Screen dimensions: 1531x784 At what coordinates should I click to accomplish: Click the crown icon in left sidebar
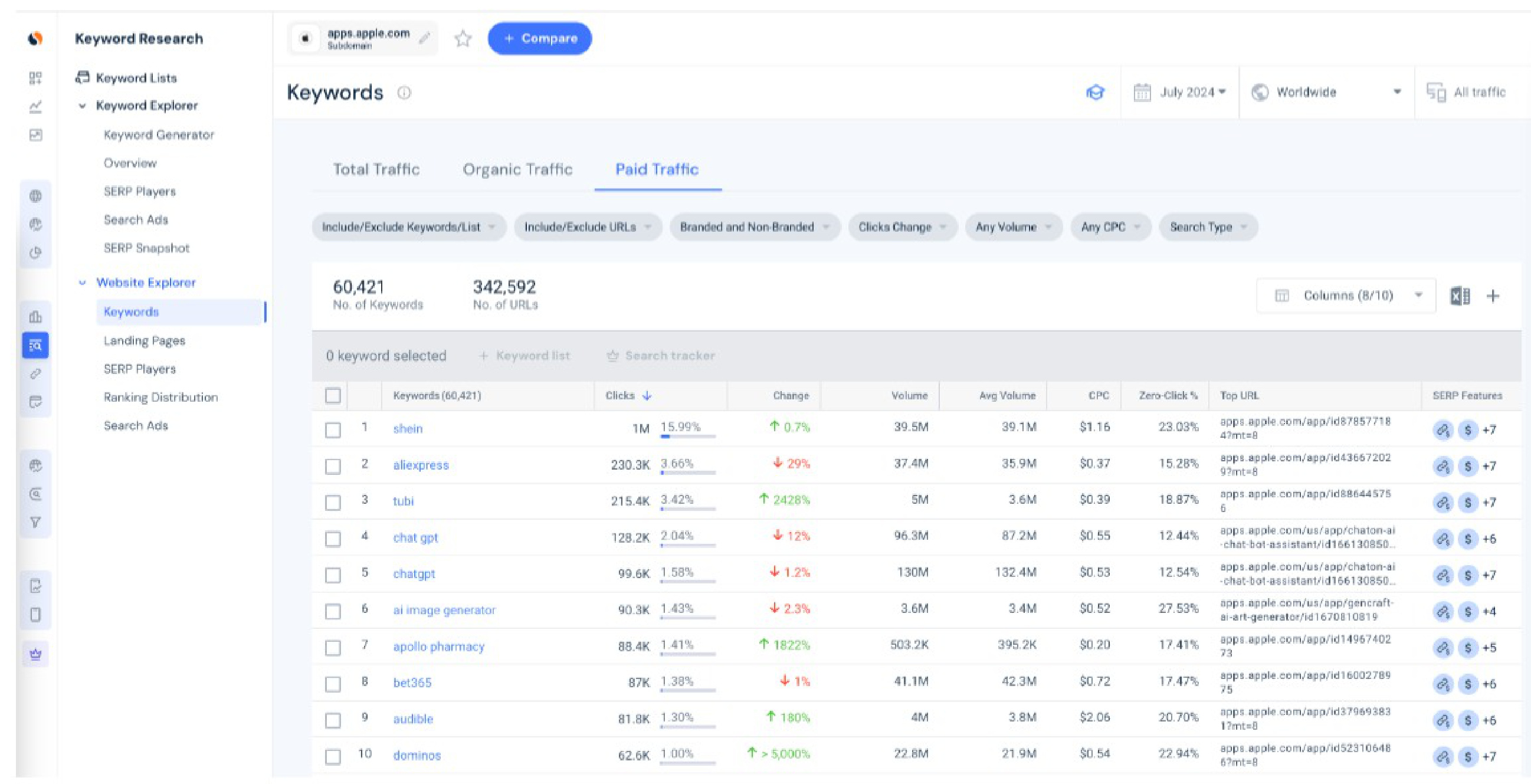point(35,654)
